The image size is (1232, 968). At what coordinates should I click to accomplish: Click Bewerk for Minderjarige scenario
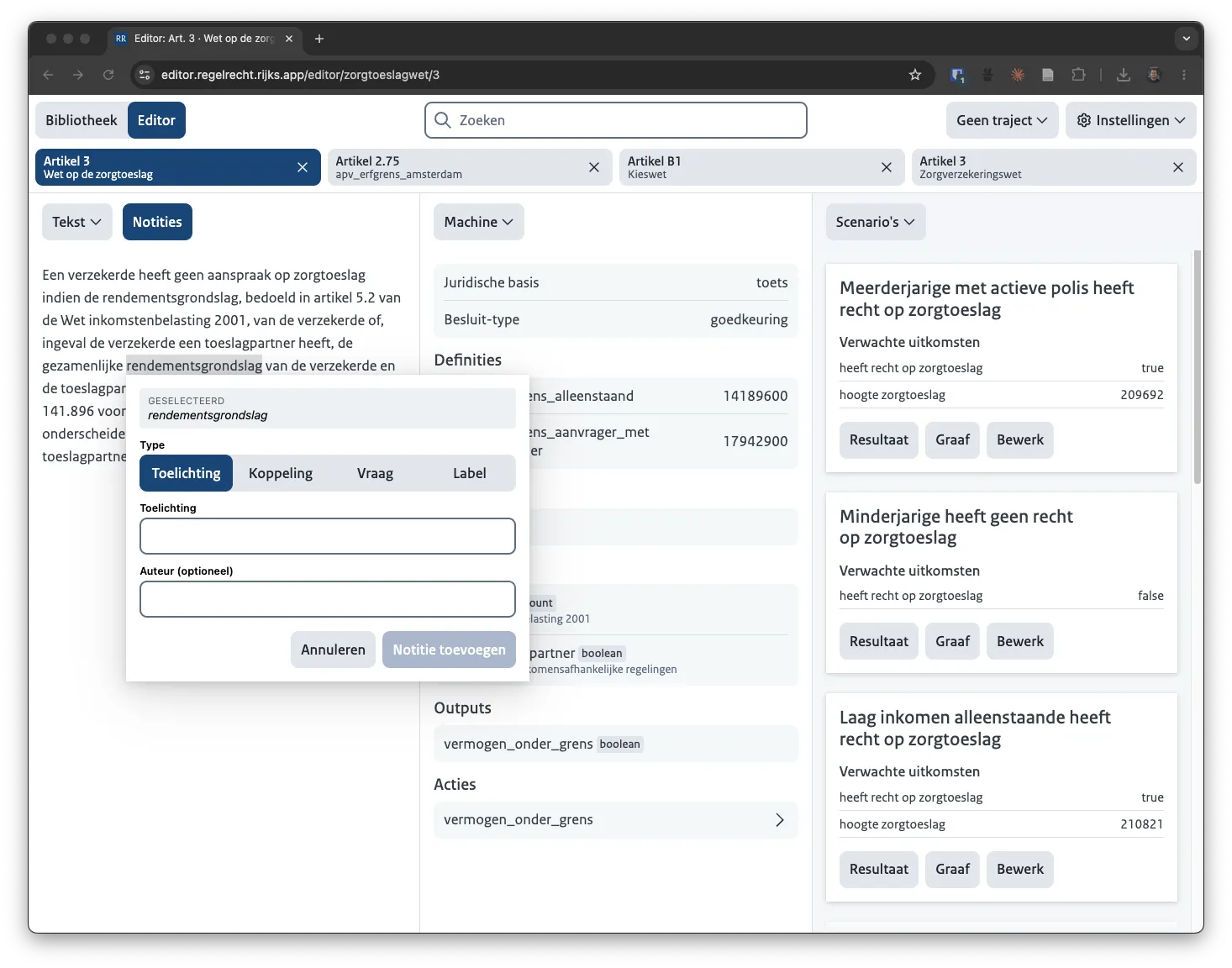(1020, 641)
